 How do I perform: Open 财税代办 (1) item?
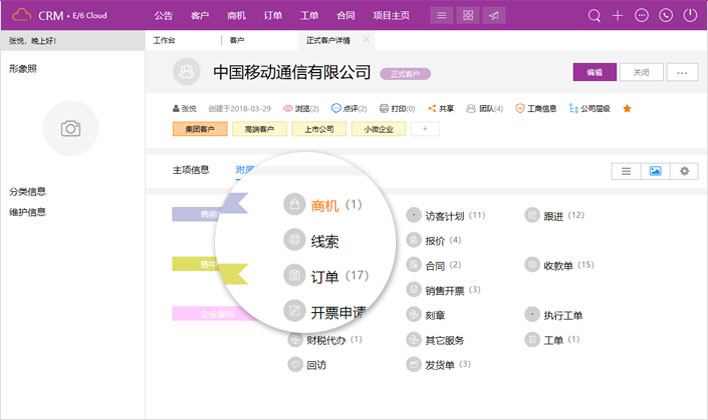coord(325,340)
